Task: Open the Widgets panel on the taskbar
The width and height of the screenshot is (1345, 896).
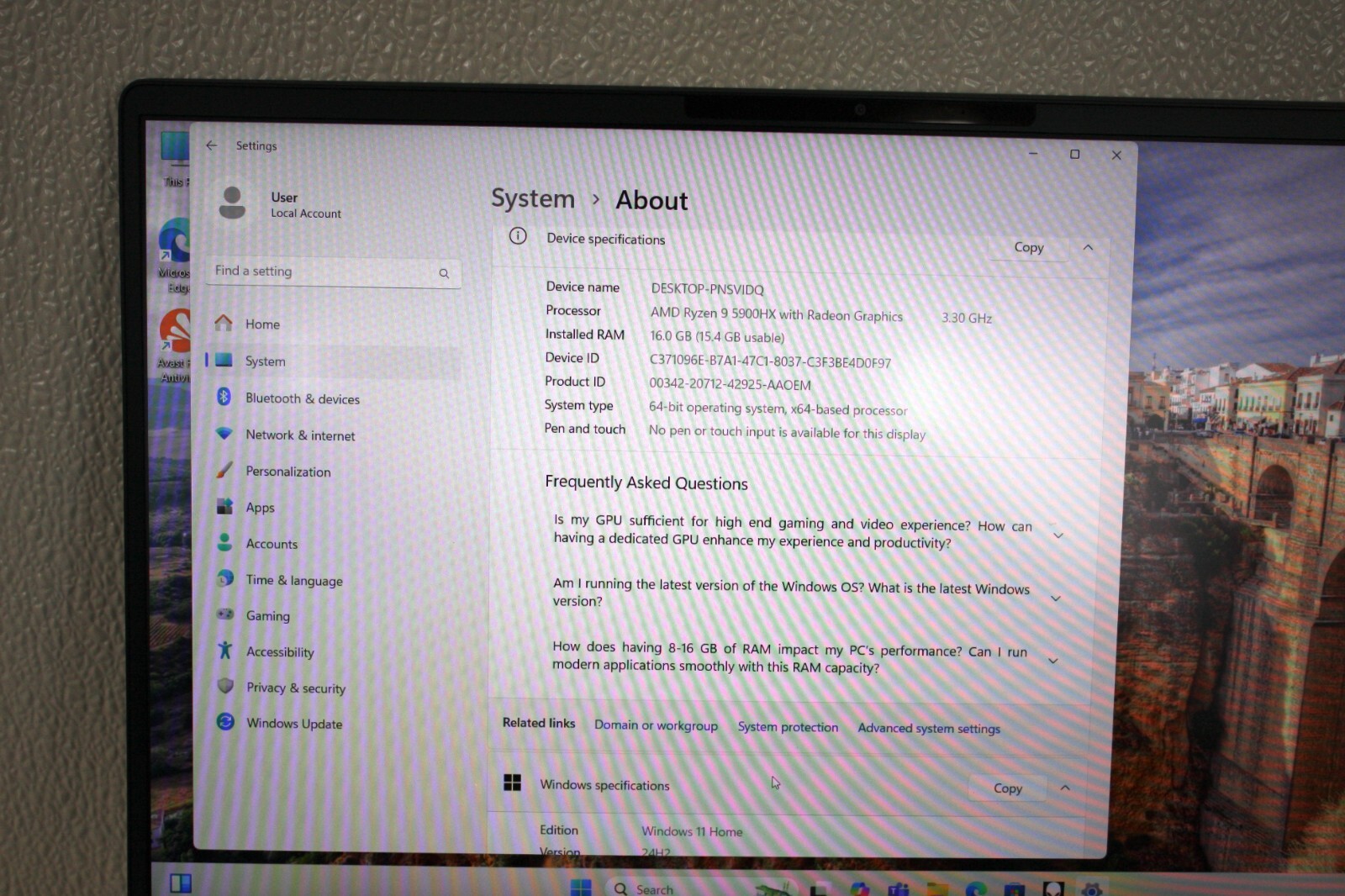Action: click(181, 883)
